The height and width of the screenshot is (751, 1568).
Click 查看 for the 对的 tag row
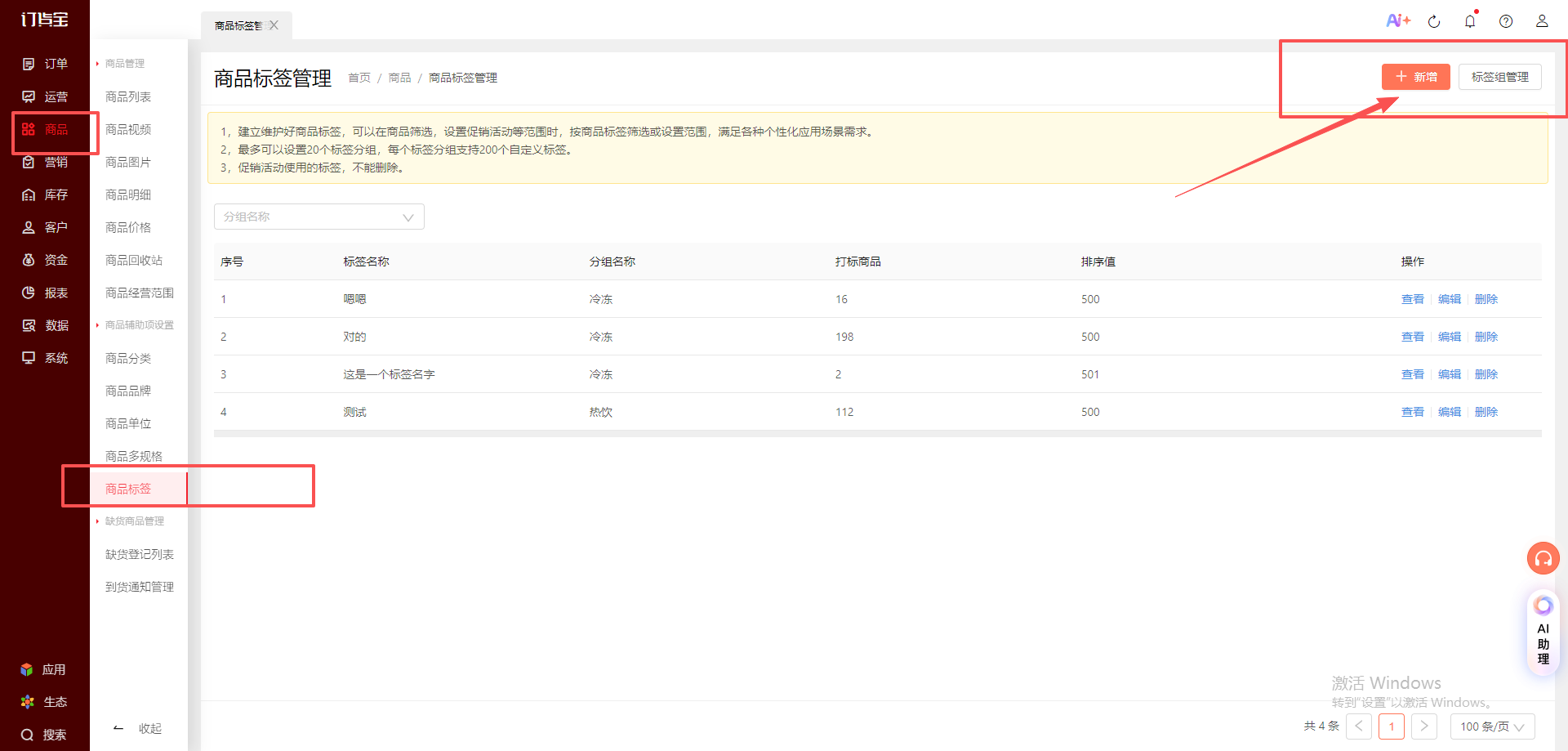[x=1413, y=337]
